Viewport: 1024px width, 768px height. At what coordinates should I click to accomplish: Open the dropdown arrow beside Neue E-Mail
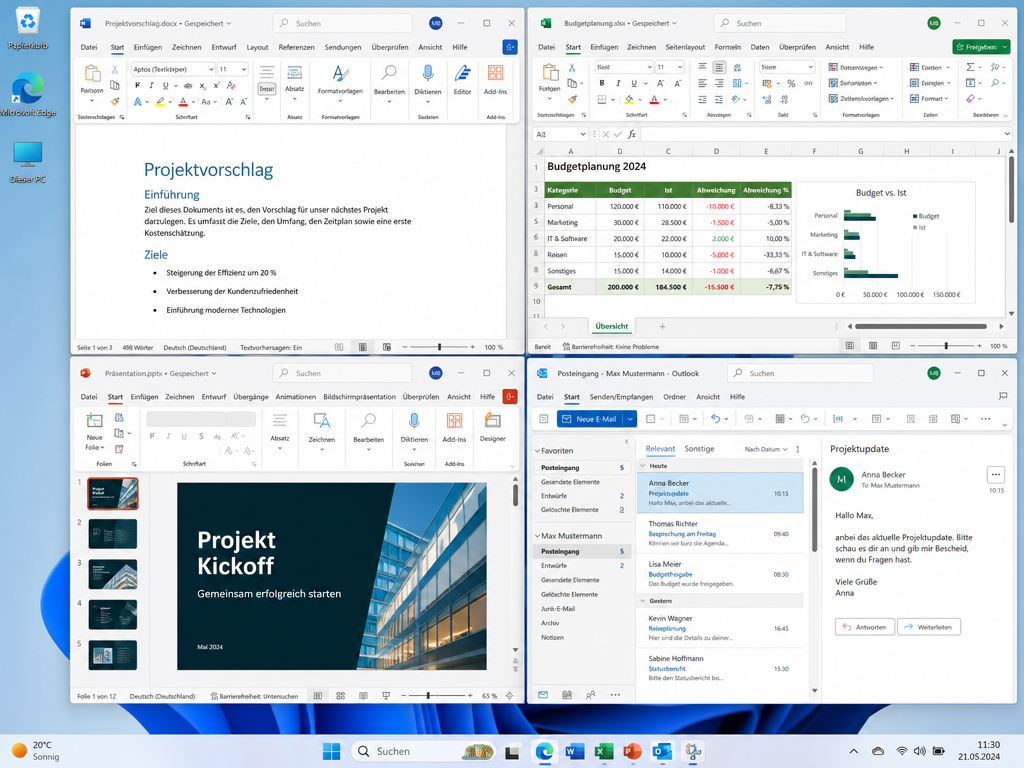630,419
